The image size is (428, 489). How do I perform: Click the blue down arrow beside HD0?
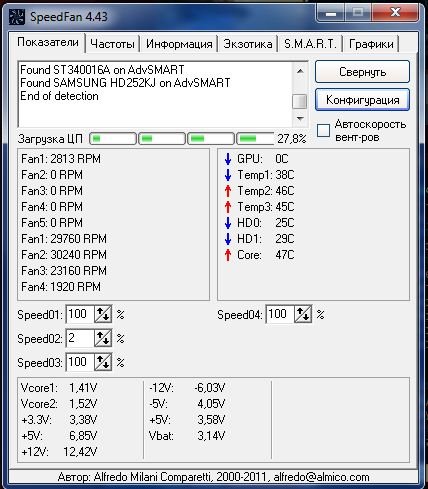click(x=228, y=223)
